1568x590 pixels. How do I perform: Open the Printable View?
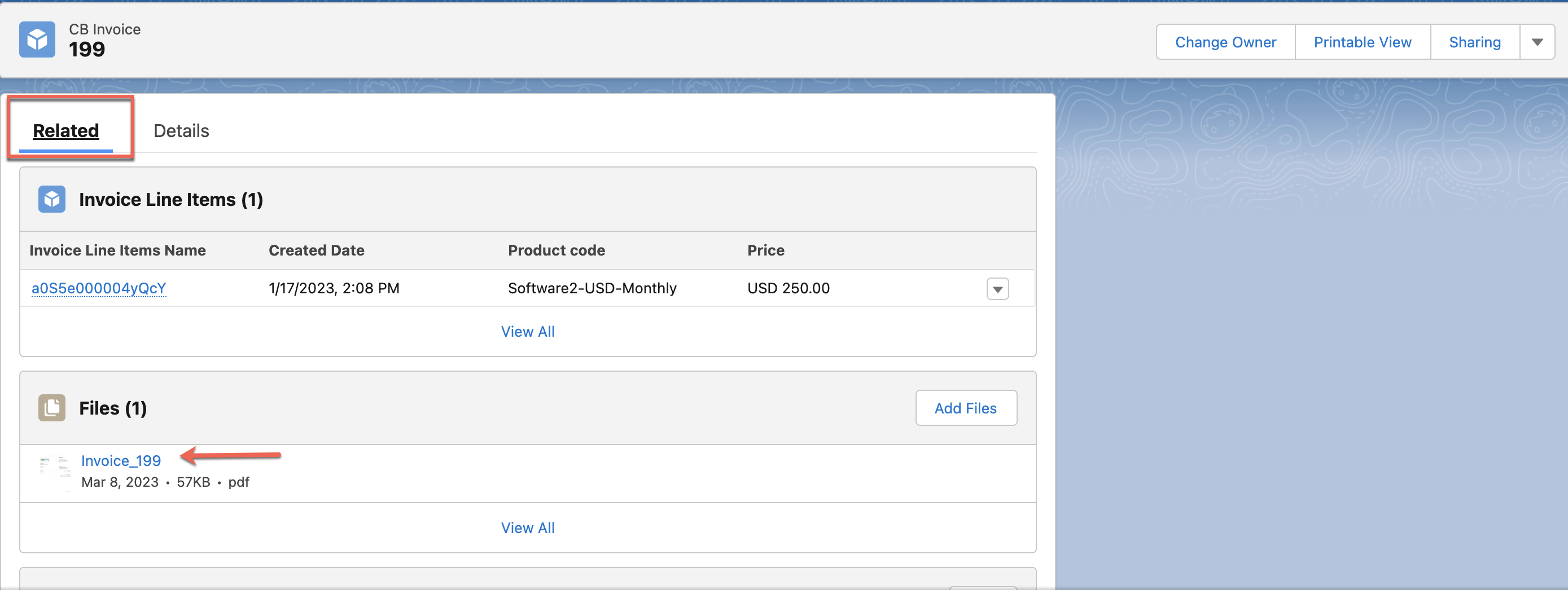[x=1361, y=42]
